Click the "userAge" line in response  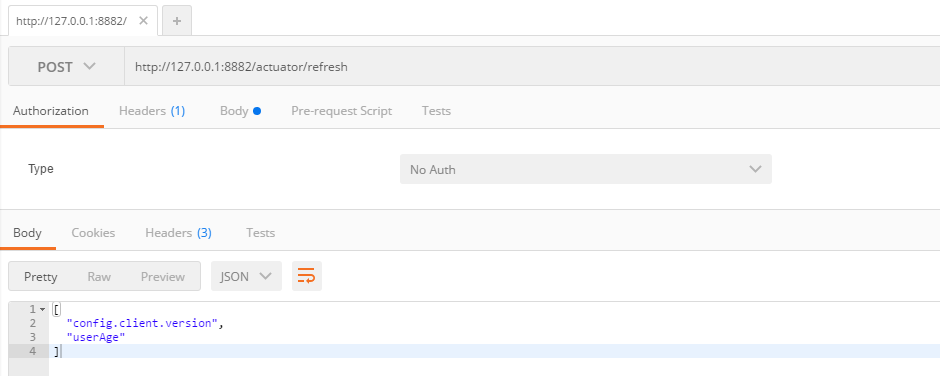(96, 338)
